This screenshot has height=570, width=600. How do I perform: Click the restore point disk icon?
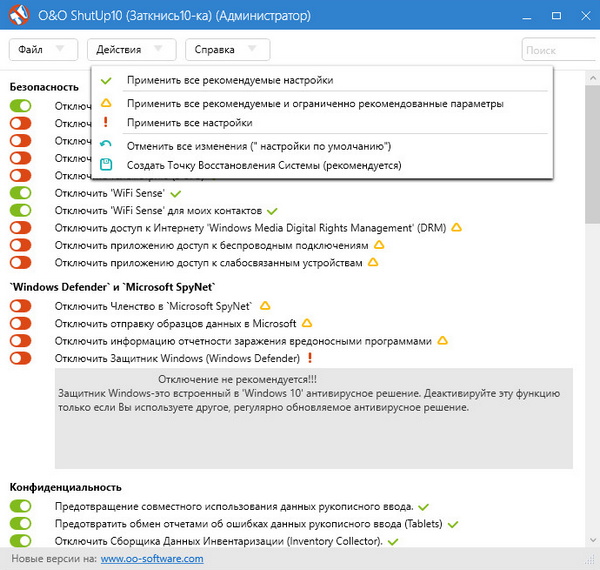coord(106,164)
